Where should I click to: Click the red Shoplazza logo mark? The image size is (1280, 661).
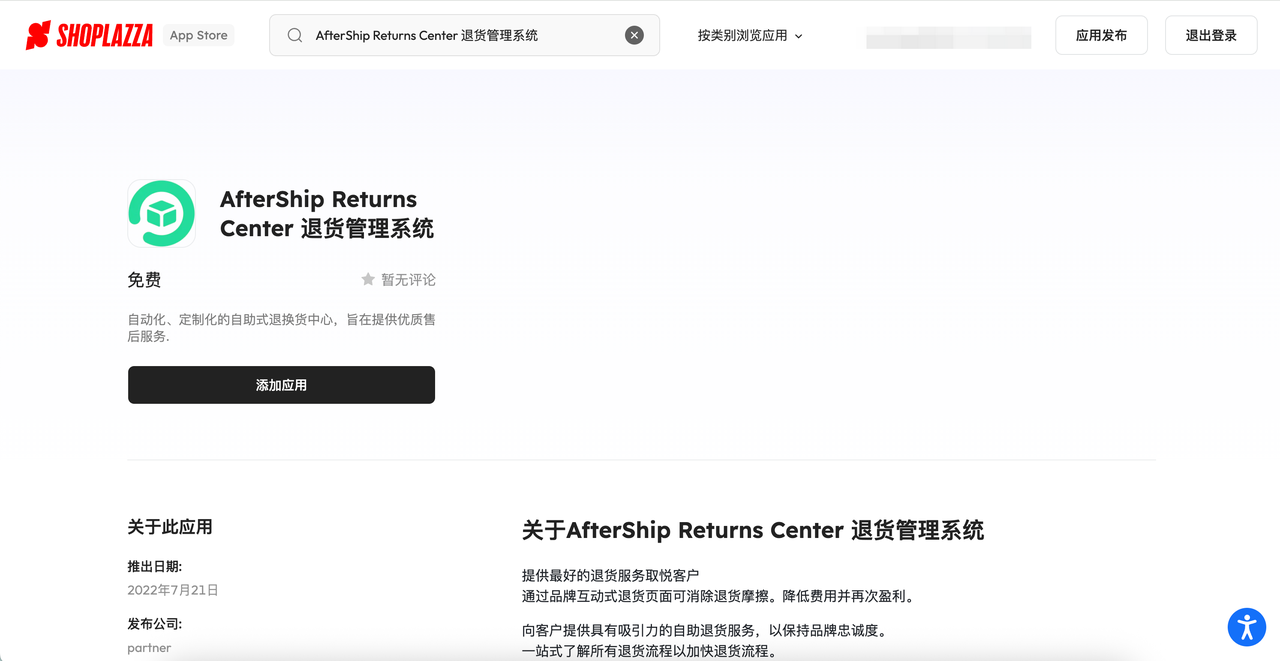37,33
